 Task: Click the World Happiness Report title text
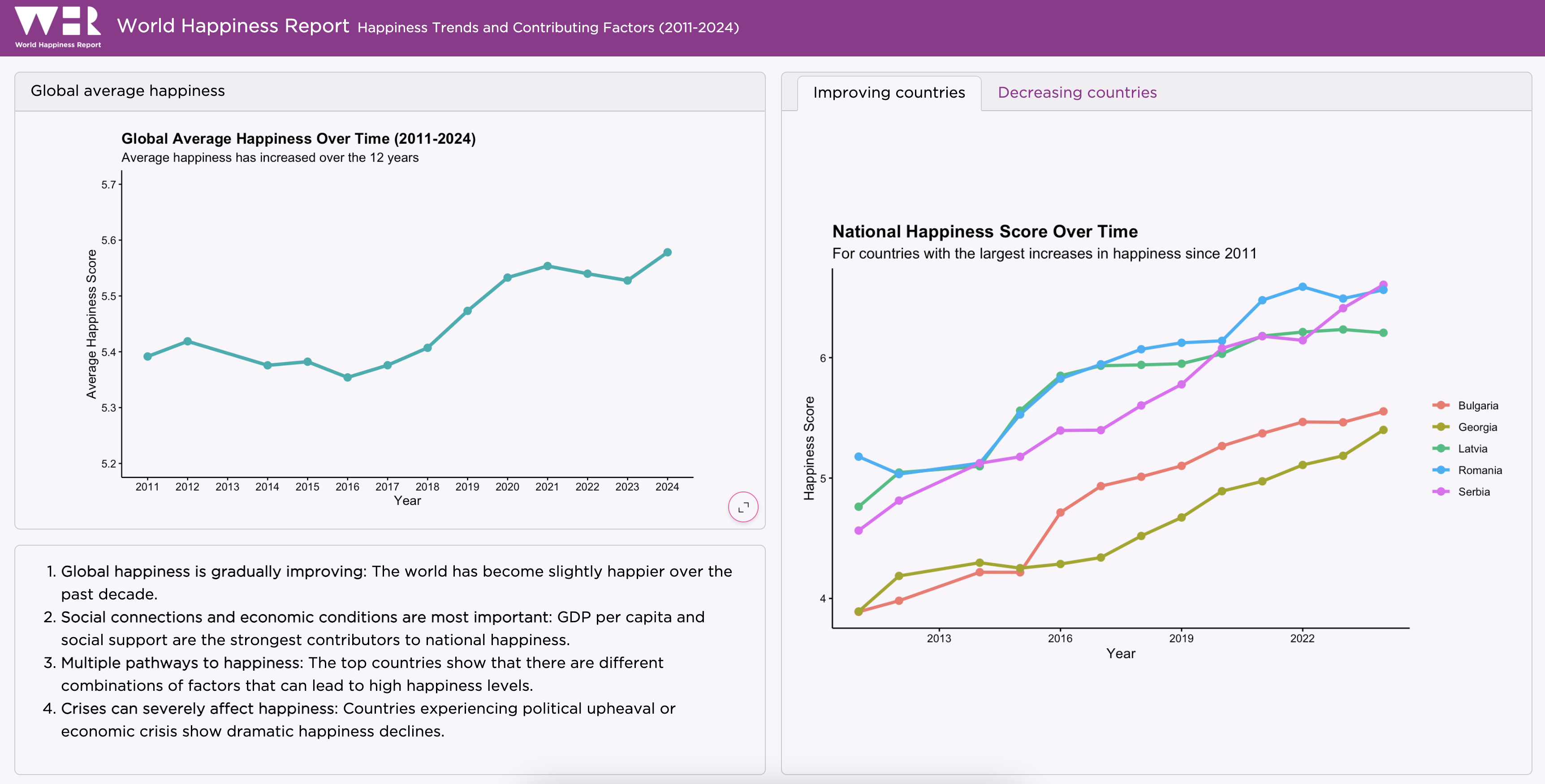233,26
